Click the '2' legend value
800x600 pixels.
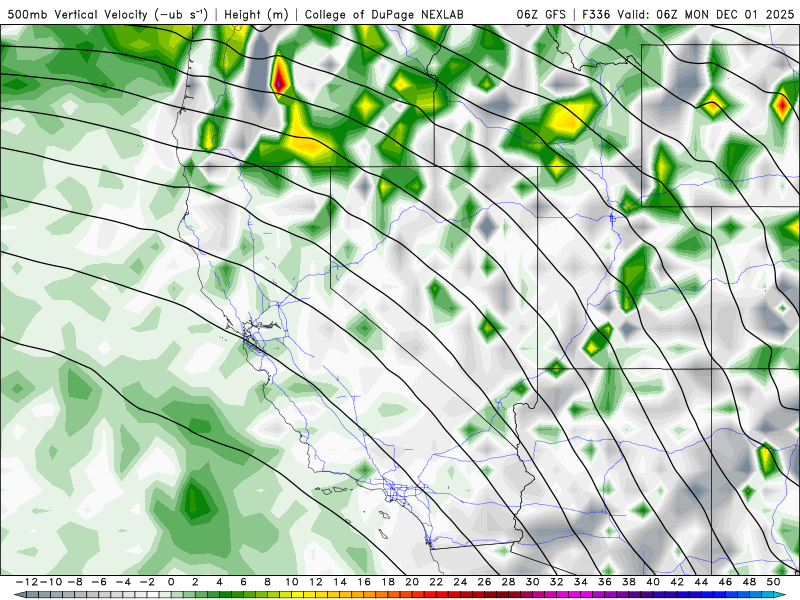[195, 582]
